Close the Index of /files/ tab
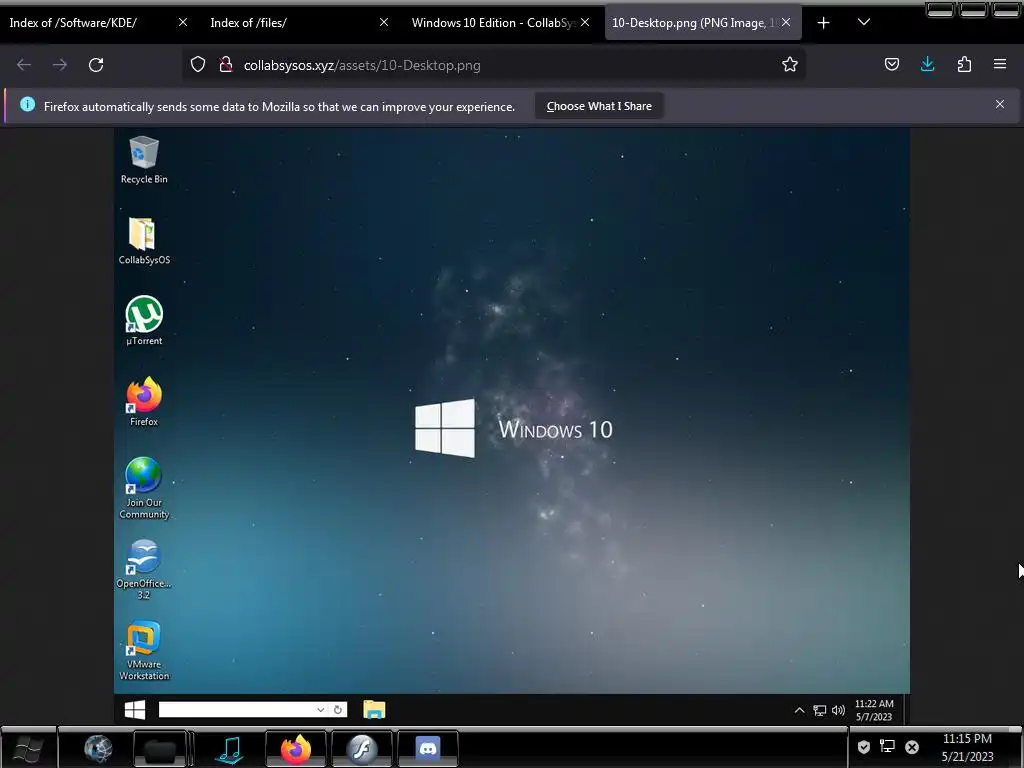Viewport: 1024px width, 768px height. pos(384,22)
